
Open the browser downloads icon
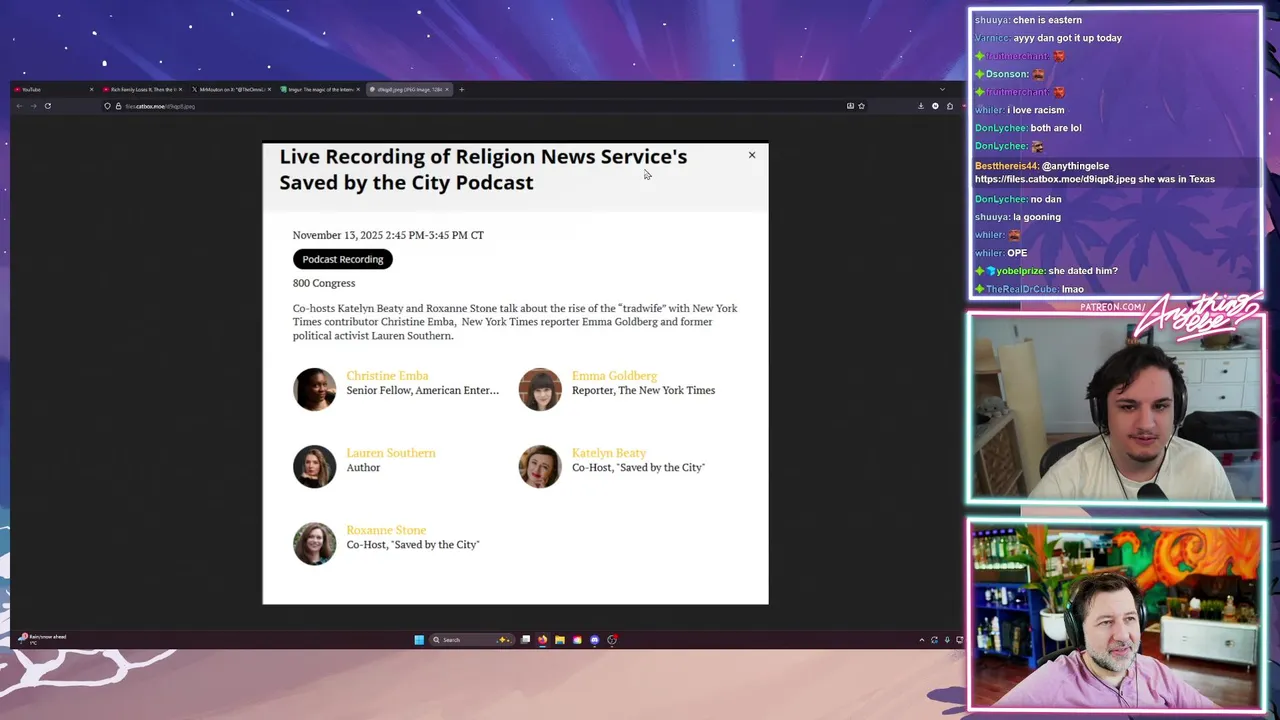921,106
